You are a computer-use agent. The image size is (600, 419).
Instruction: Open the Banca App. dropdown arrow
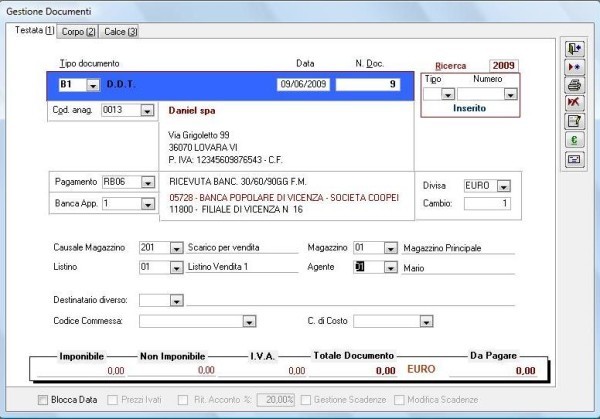pyautogui.click(x=148, y=204)
